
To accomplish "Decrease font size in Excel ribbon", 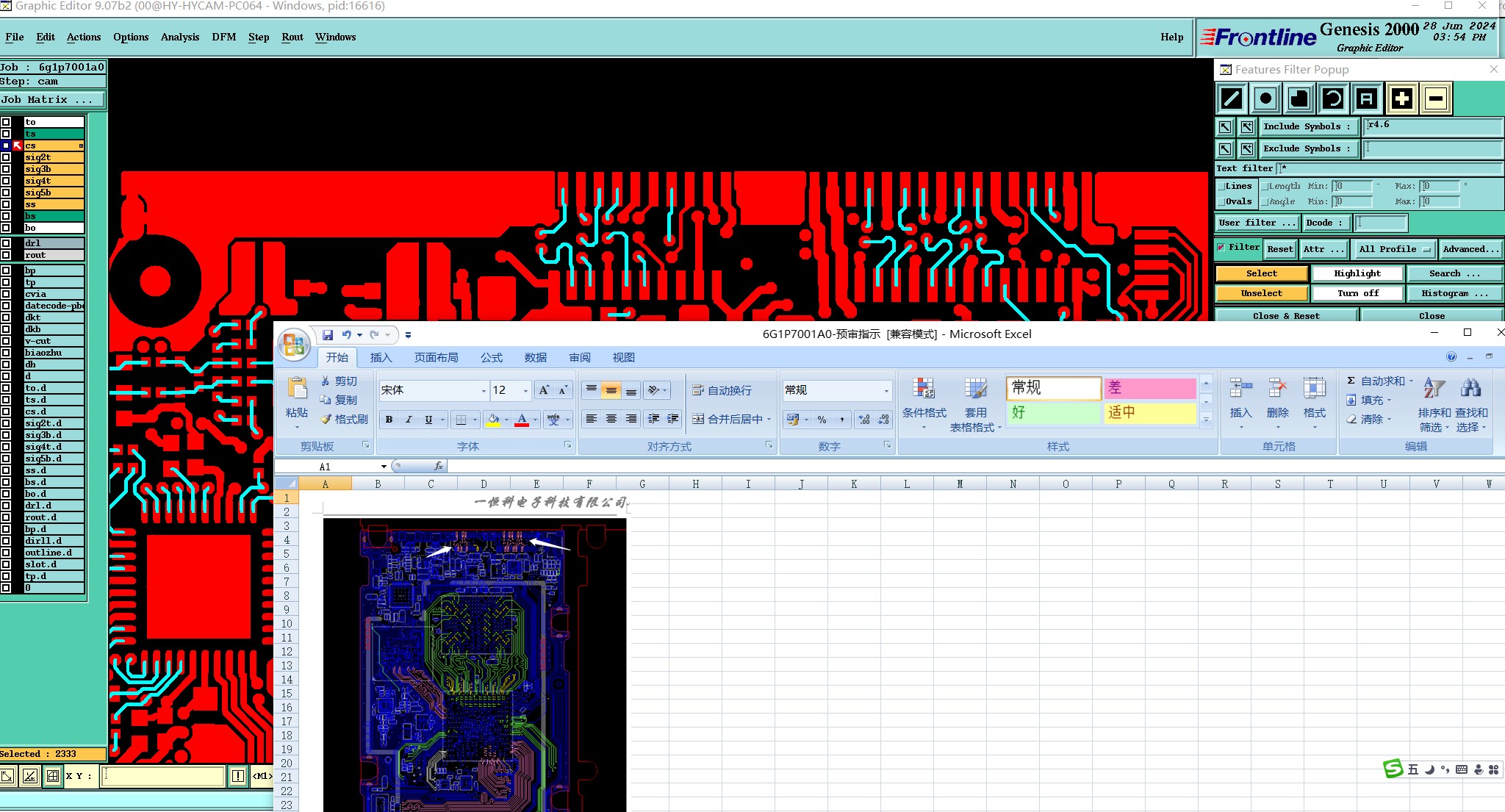I will 563,390.
